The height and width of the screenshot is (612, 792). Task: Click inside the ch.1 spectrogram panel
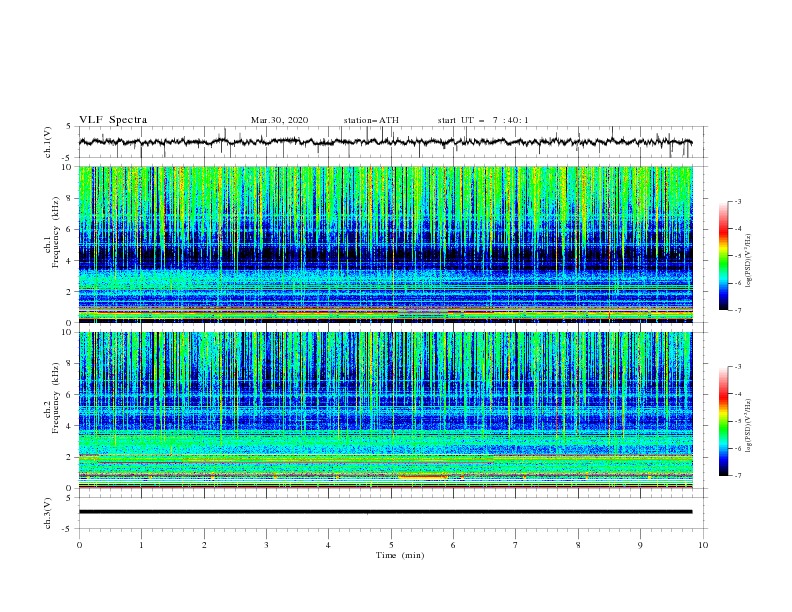point(385,244)
